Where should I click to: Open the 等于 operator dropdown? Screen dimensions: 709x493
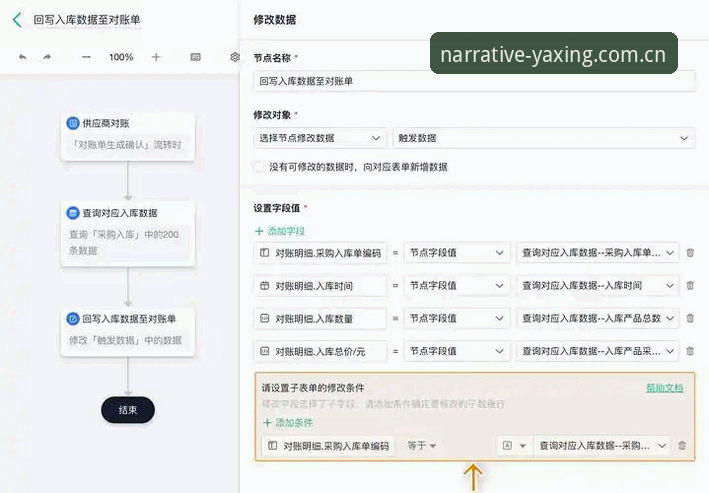click(421, 446)
